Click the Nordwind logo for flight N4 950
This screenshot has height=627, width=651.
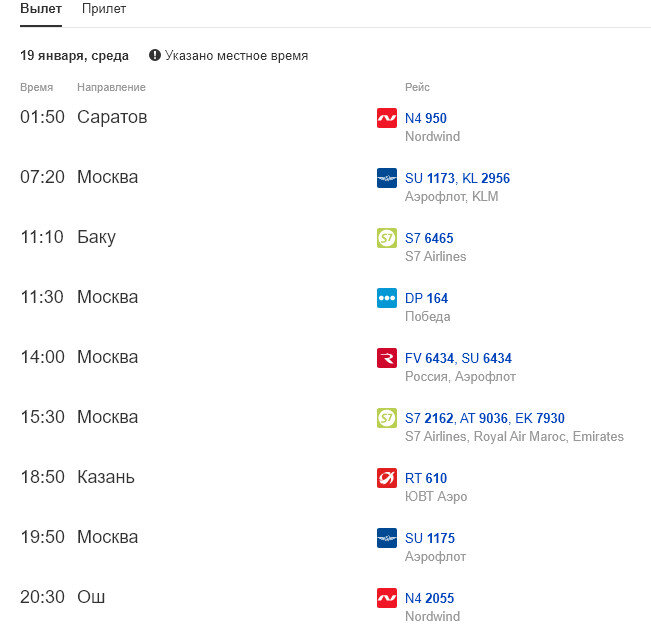point(386,118)
